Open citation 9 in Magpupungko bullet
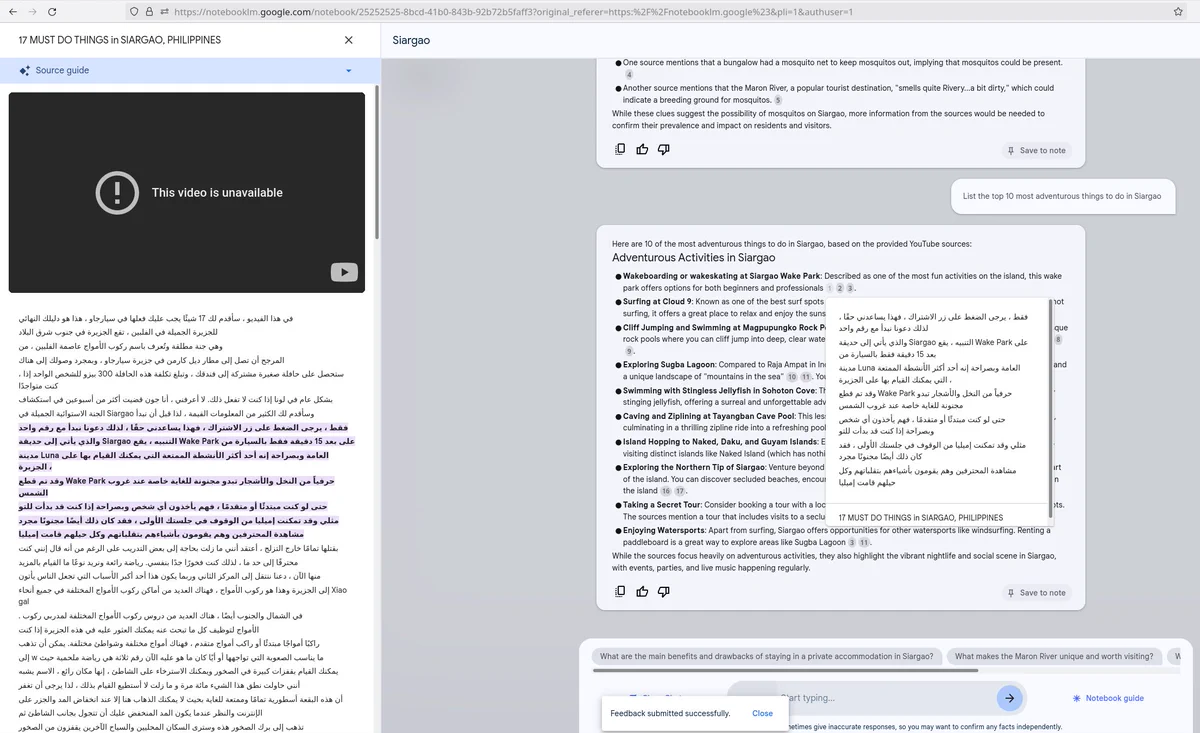 coord(629,351)
